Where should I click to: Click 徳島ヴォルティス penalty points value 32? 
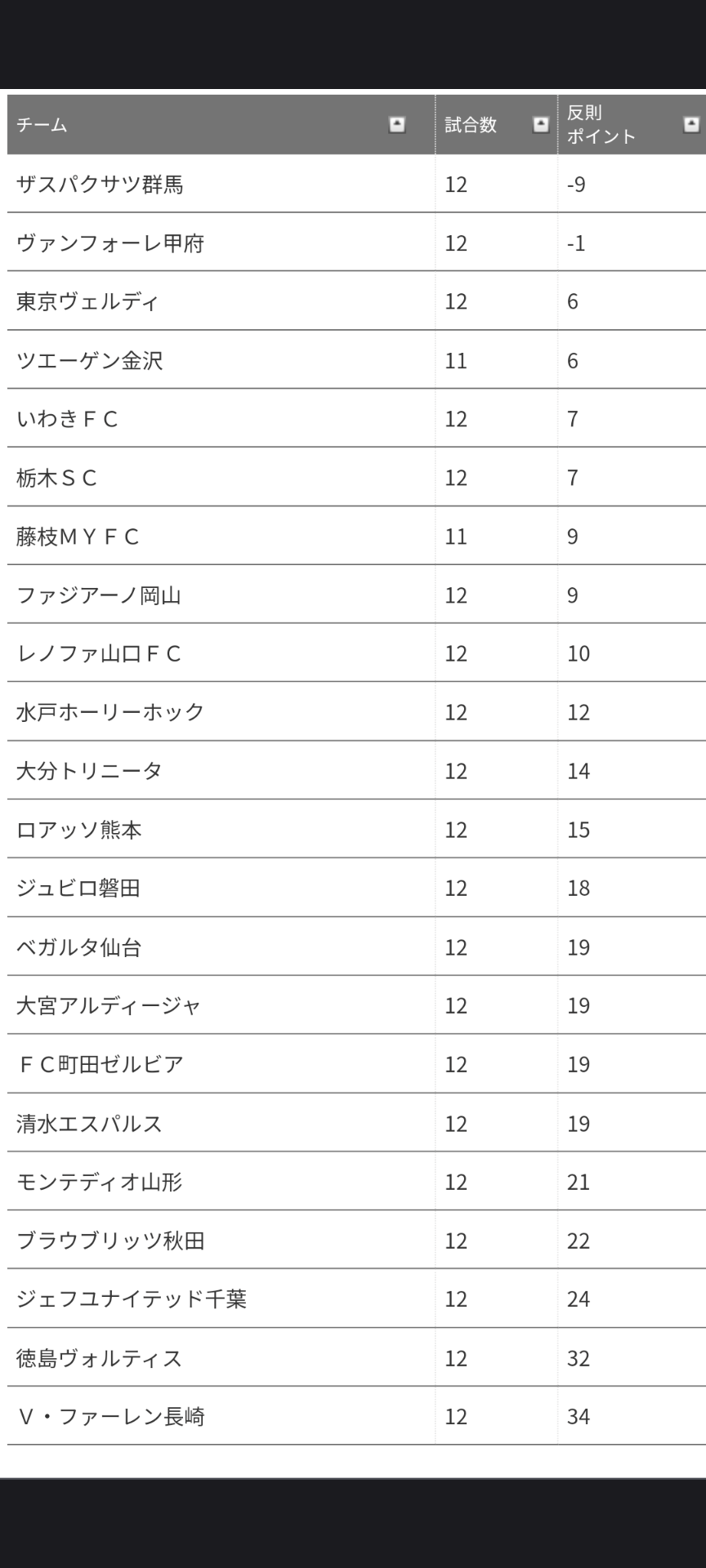click(x=579, y=1358)
